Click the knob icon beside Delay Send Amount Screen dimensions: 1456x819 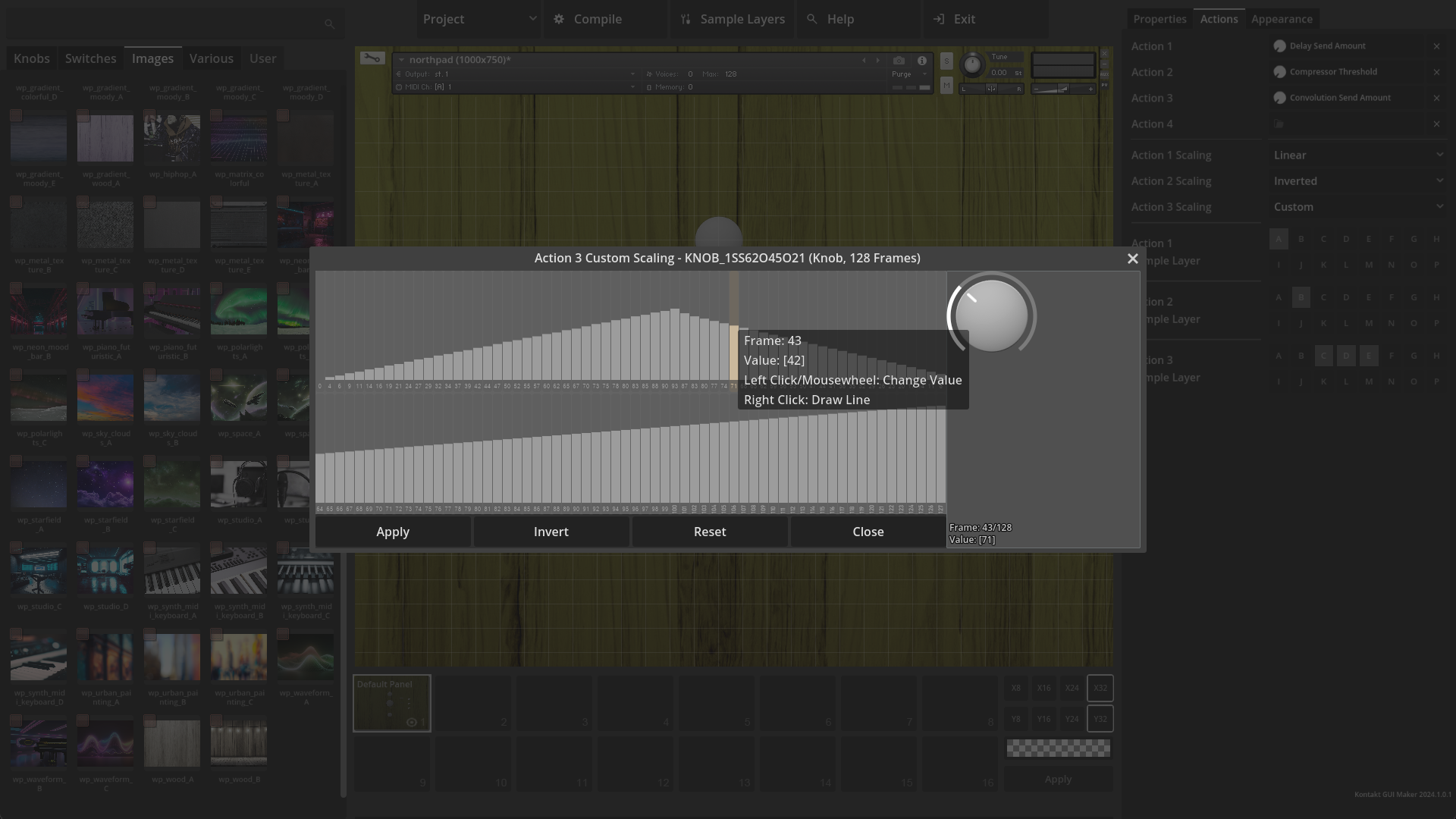click(x=1280, y=46)
